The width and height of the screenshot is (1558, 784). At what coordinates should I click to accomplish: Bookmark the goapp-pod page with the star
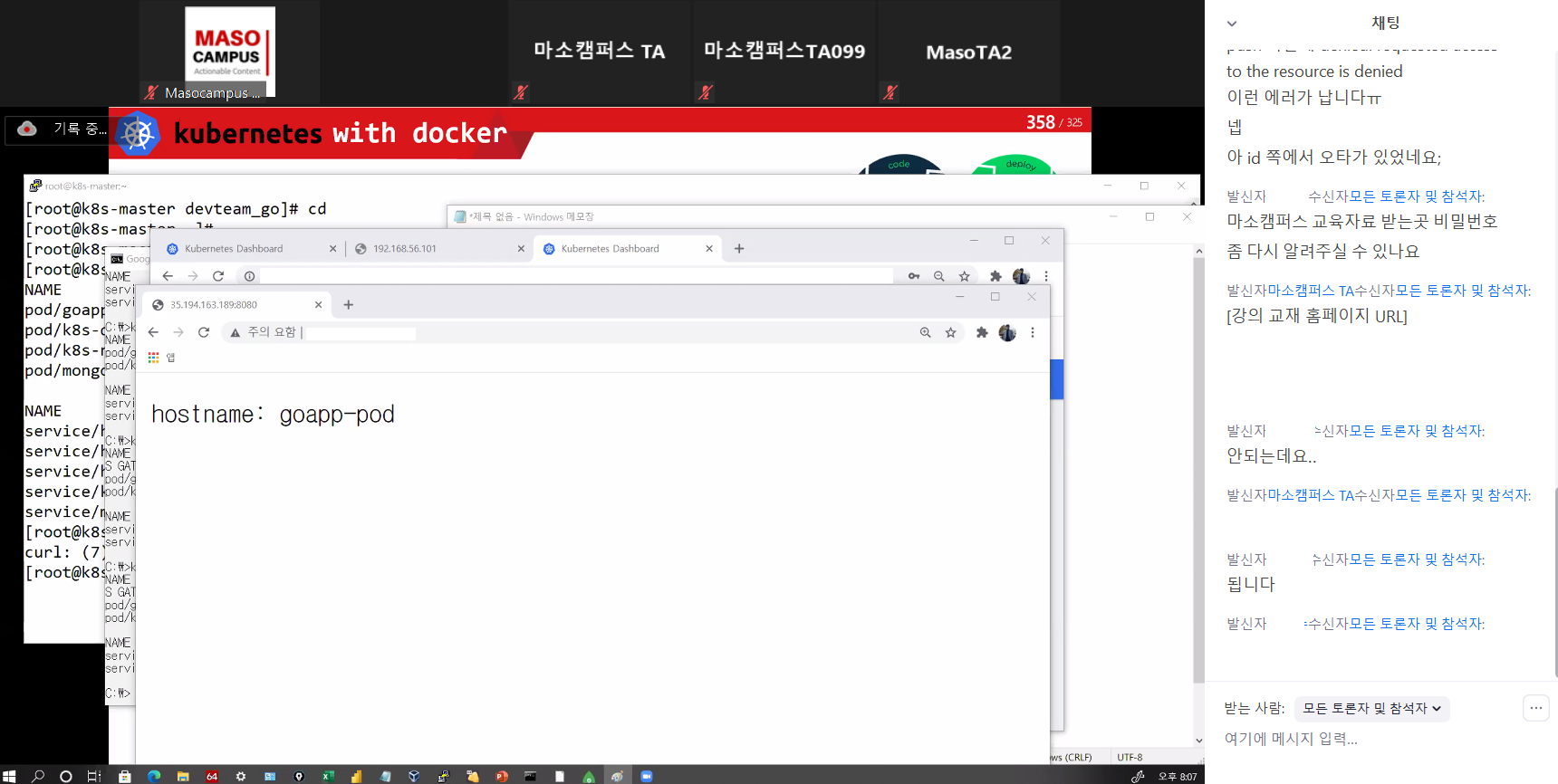pos(950,332)
